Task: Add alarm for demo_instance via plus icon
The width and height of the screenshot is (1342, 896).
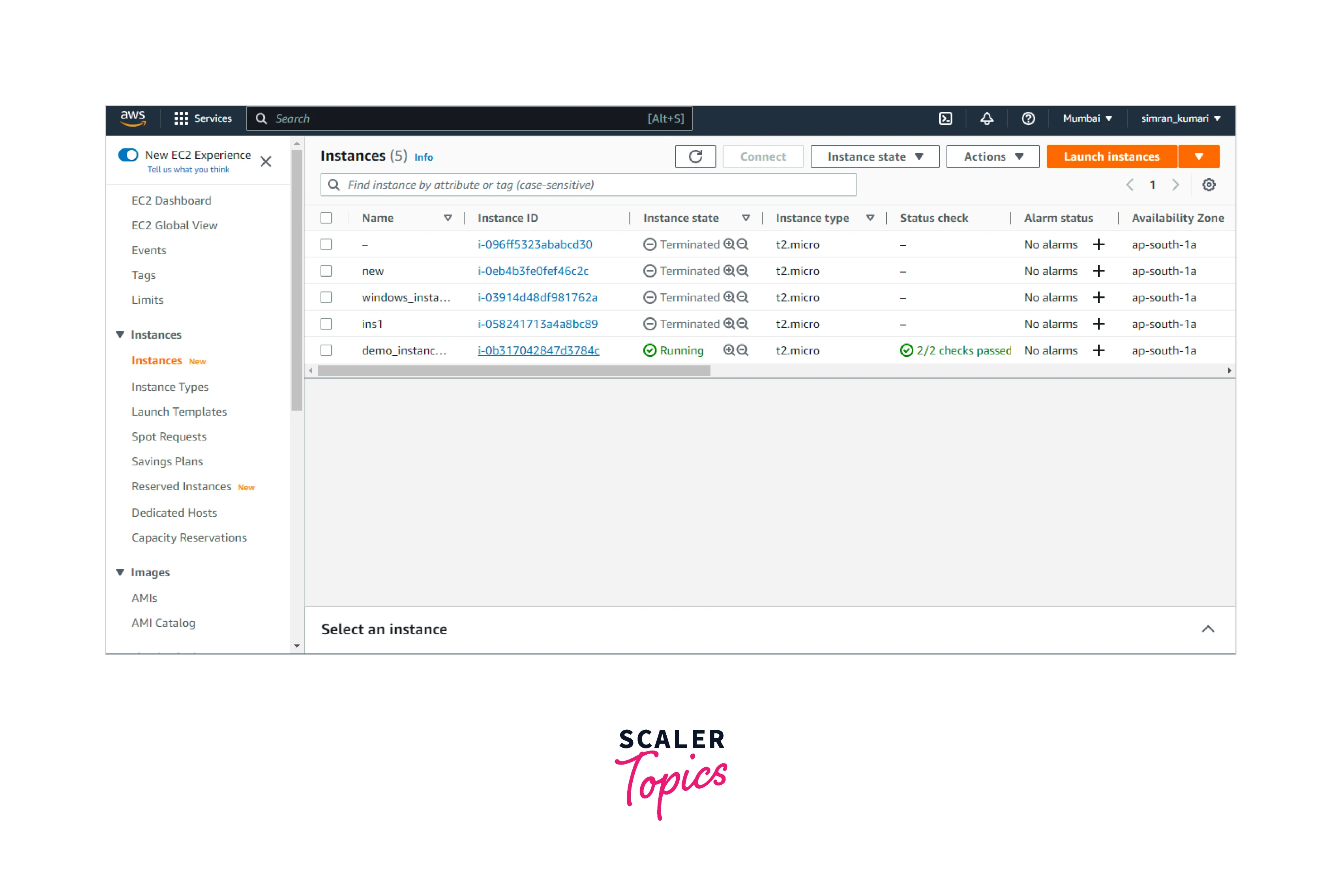Action: pos(1098,350)
